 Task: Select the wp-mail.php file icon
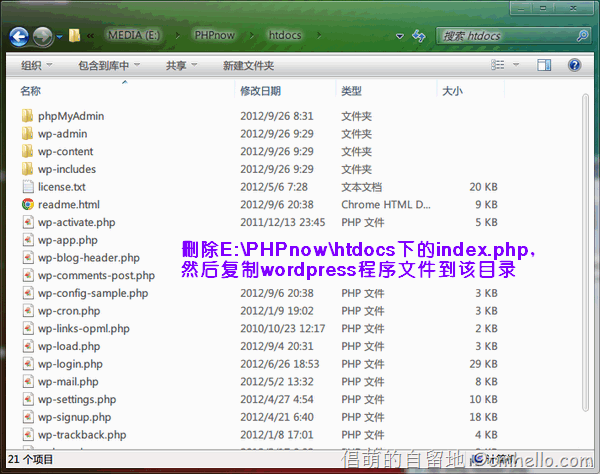28,381
